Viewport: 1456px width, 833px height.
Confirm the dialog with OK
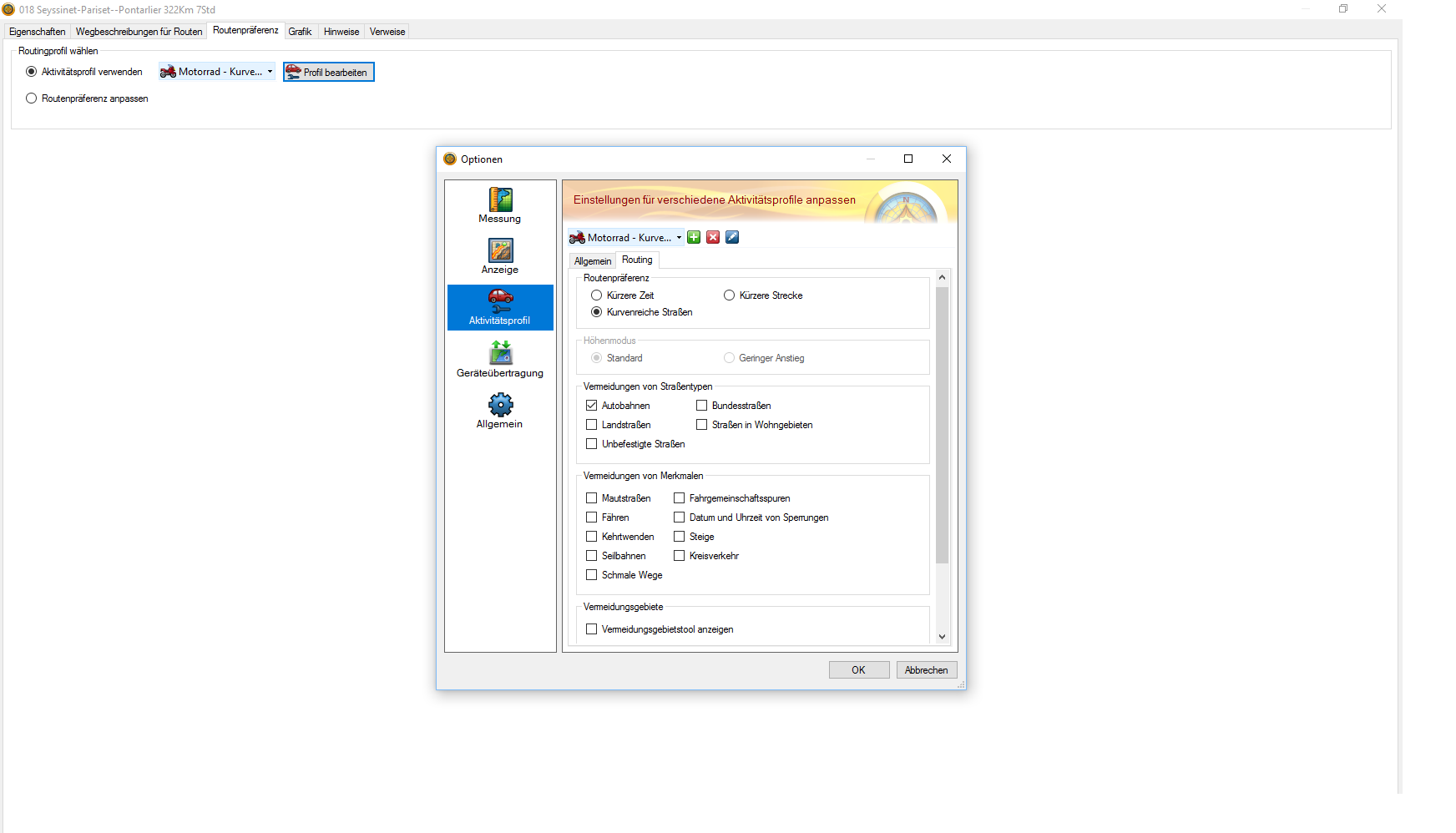pyautogui.click(x=858, y=670)
